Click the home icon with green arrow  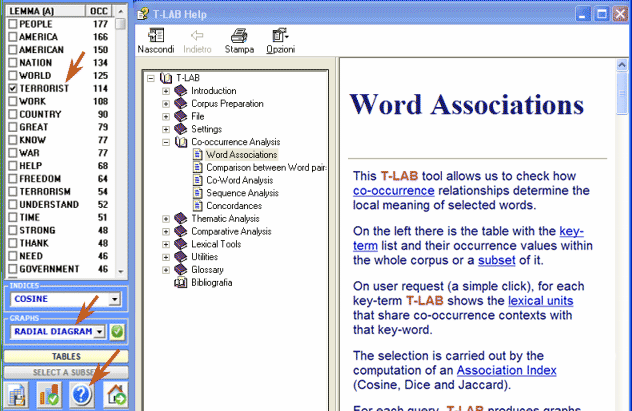point(116,394)
